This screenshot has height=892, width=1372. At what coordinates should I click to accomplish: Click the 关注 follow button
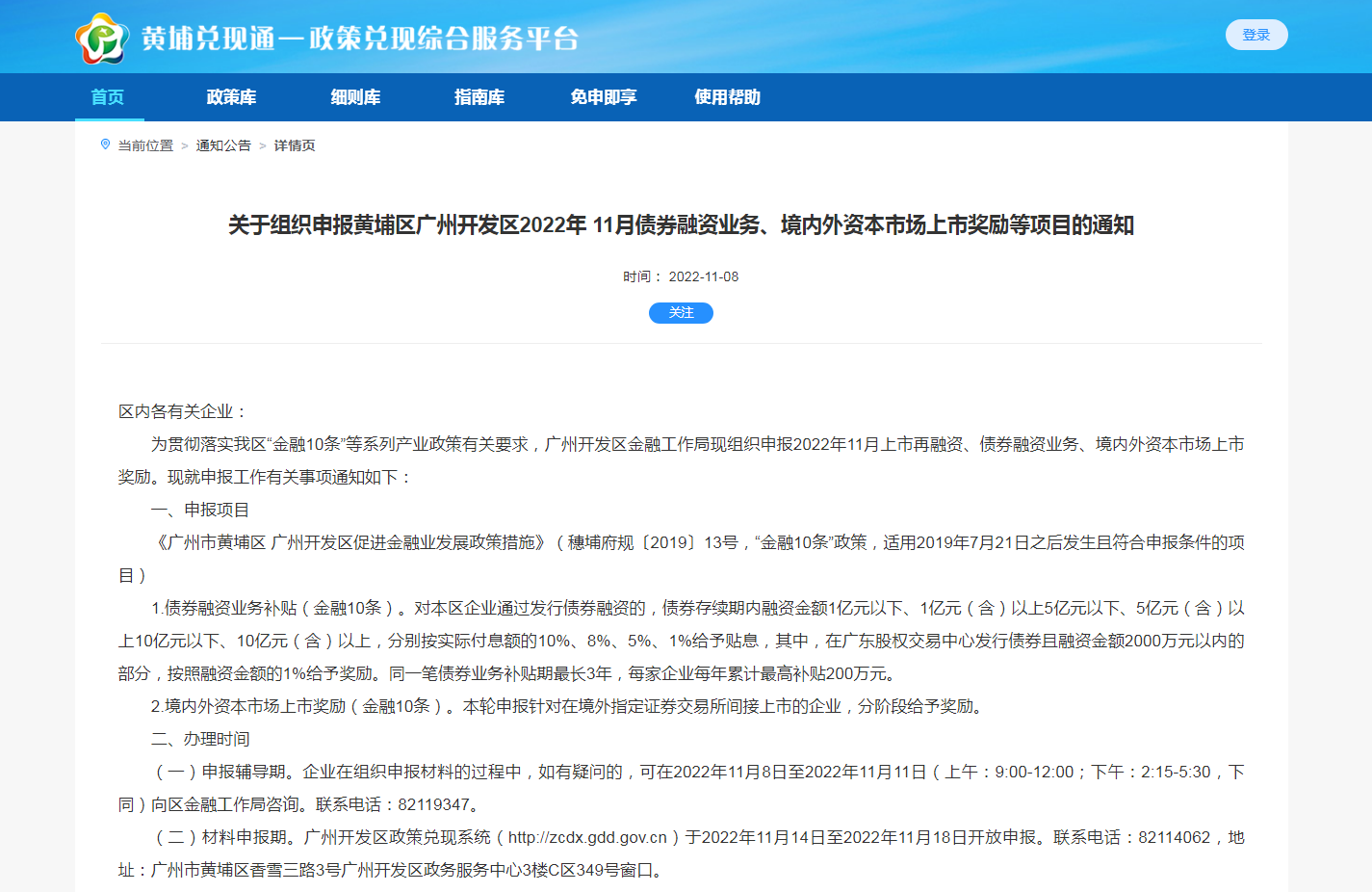pyautogui.click(x=681, y=313)
